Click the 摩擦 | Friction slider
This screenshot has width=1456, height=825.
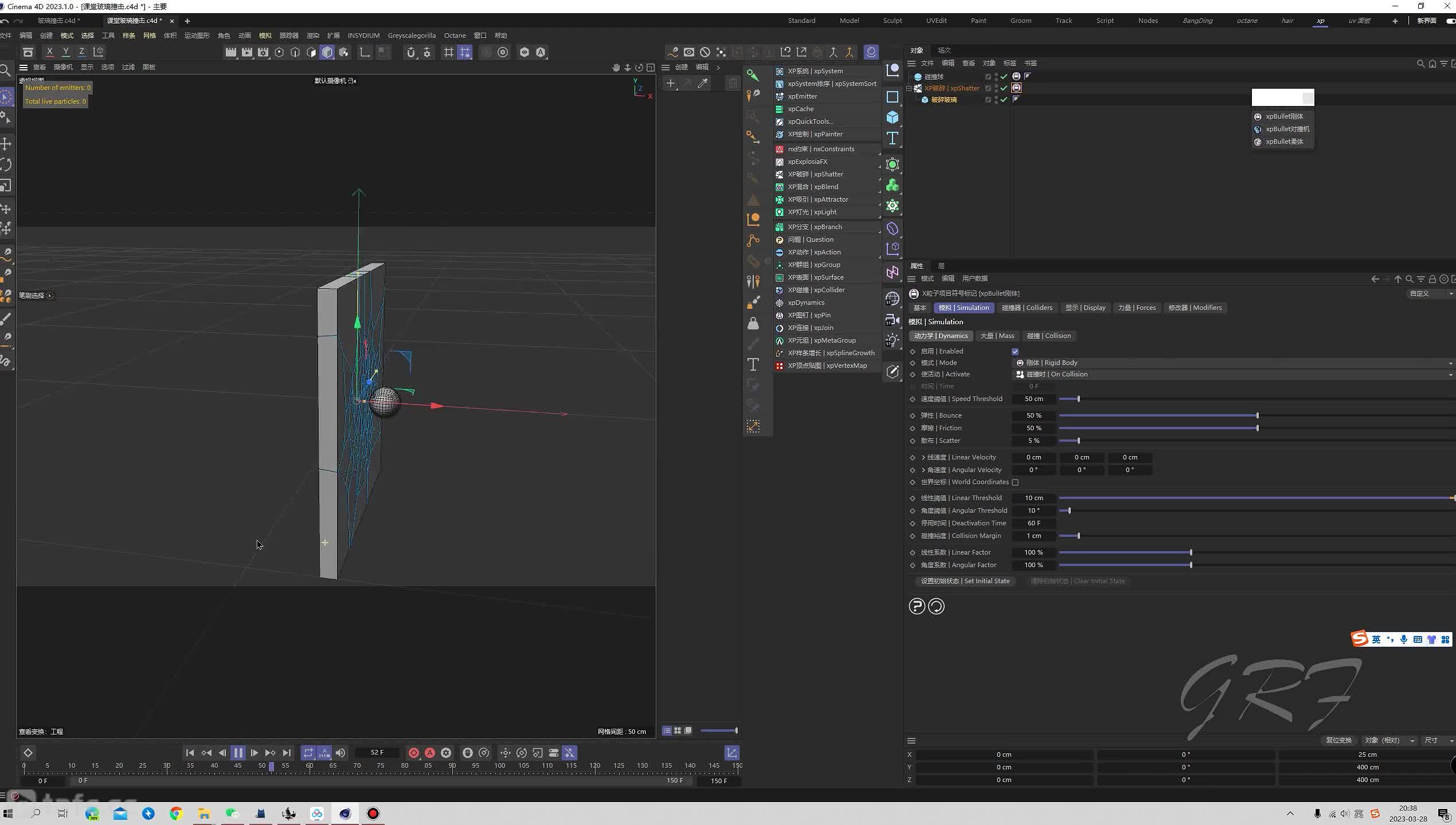[1257, 428]
